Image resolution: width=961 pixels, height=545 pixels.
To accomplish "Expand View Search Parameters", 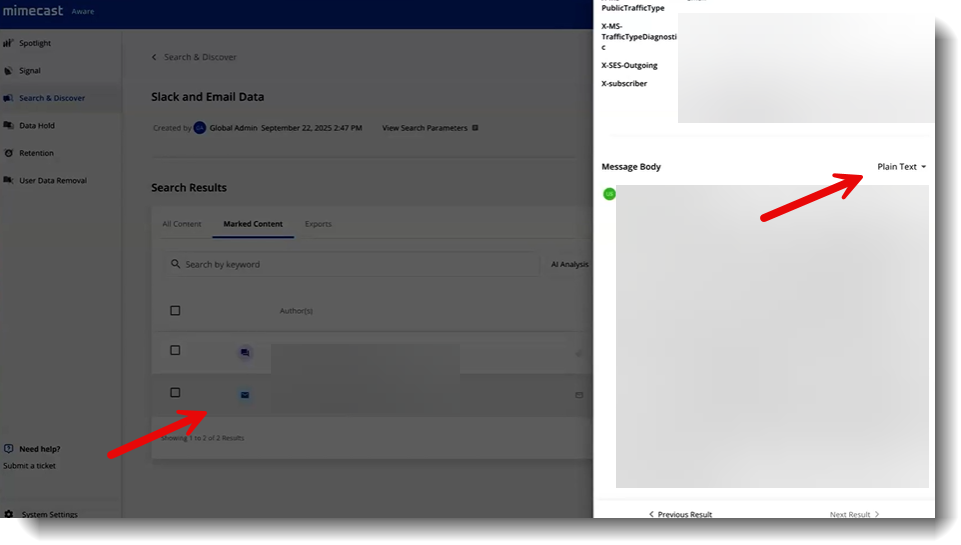I will [430, 128].
